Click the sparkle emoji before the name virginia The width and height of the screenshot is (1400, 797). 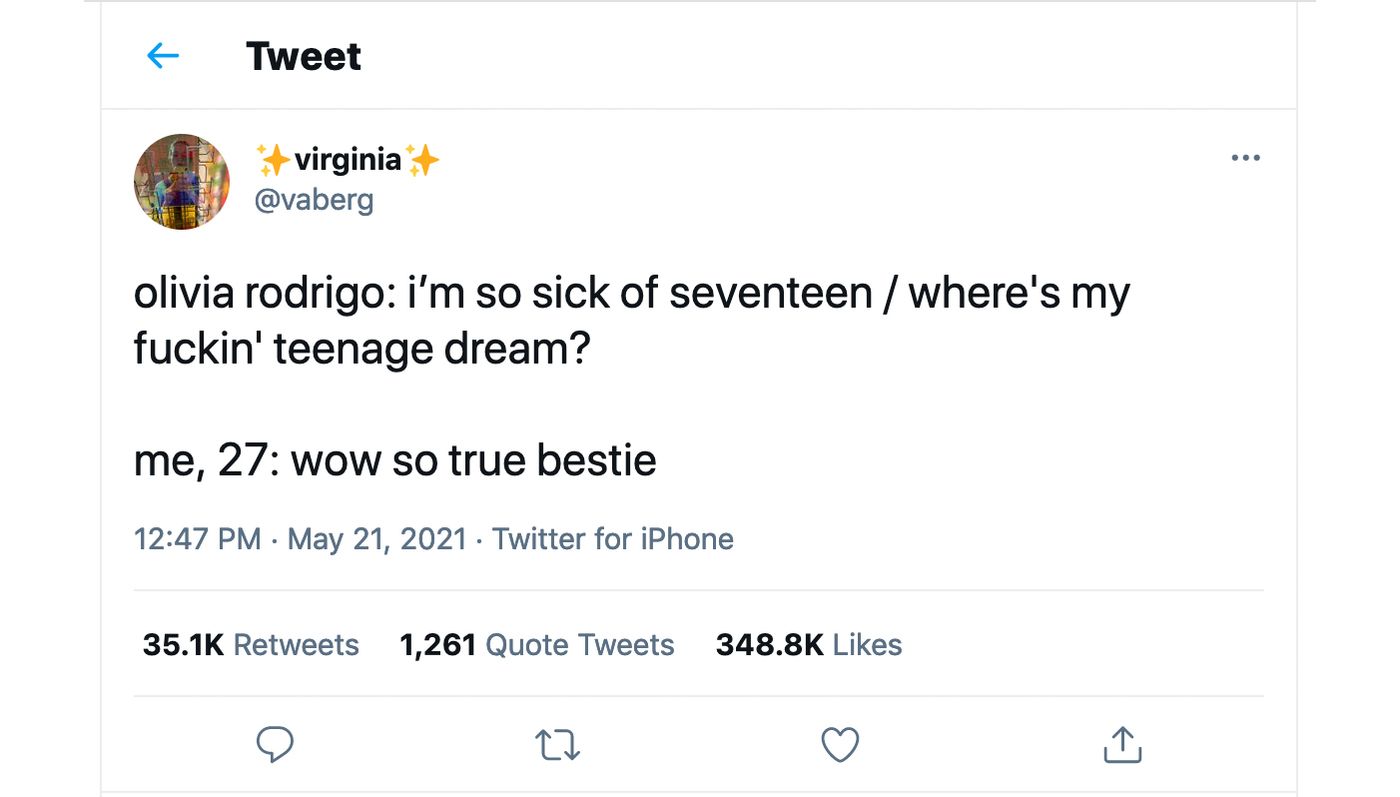(x=272, y=159)
